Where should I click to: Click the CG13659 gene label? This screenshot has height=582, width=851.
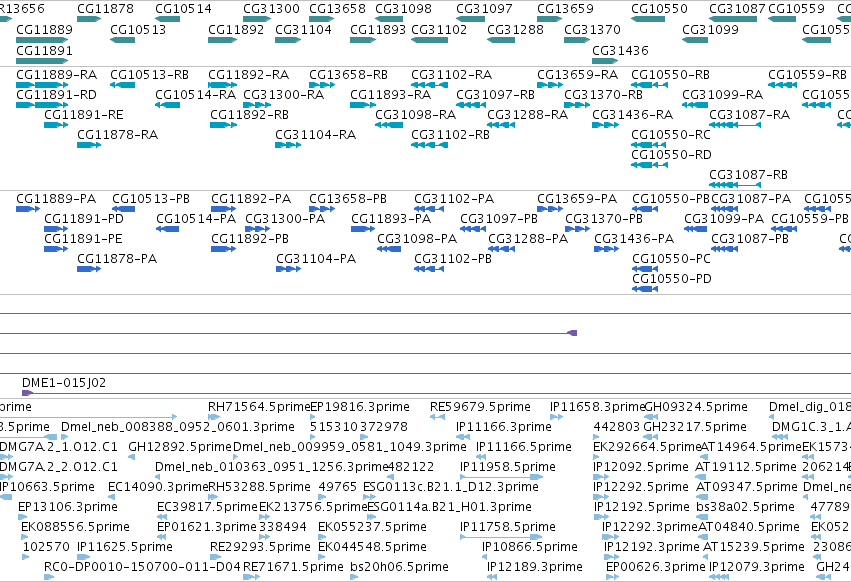pyautogui.click(x=566, y=9)
